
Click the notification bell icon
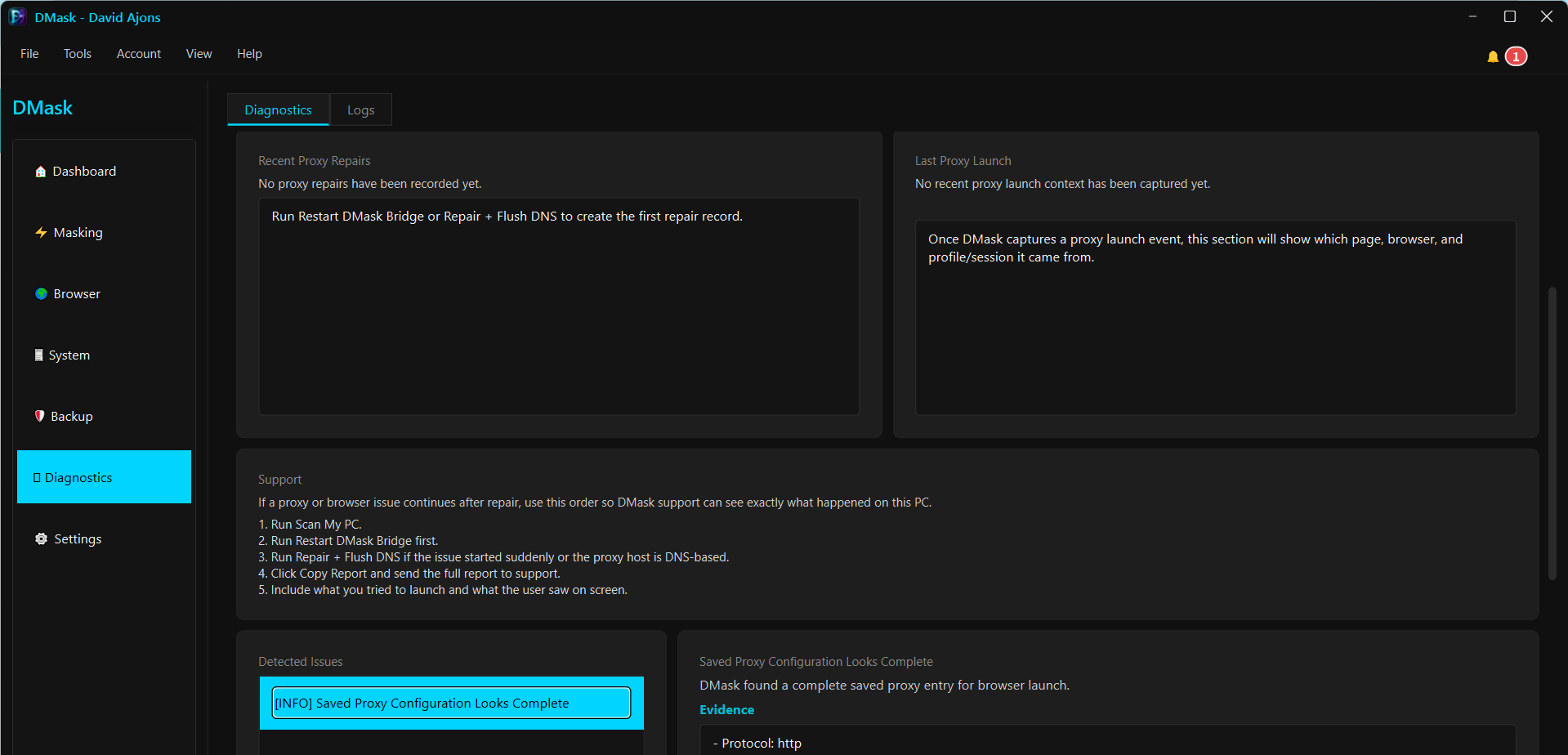[1493, 56]
